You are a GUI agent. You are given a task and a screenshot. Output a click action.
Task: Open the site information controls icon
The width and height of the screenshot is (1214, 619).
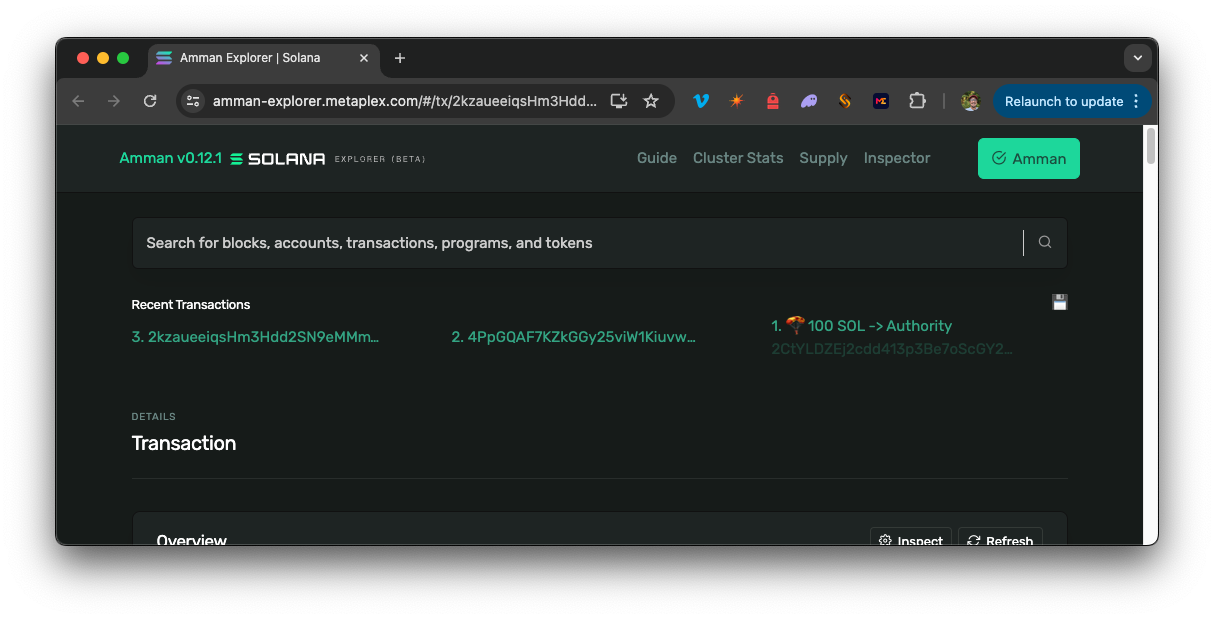[x=194, y=101]
